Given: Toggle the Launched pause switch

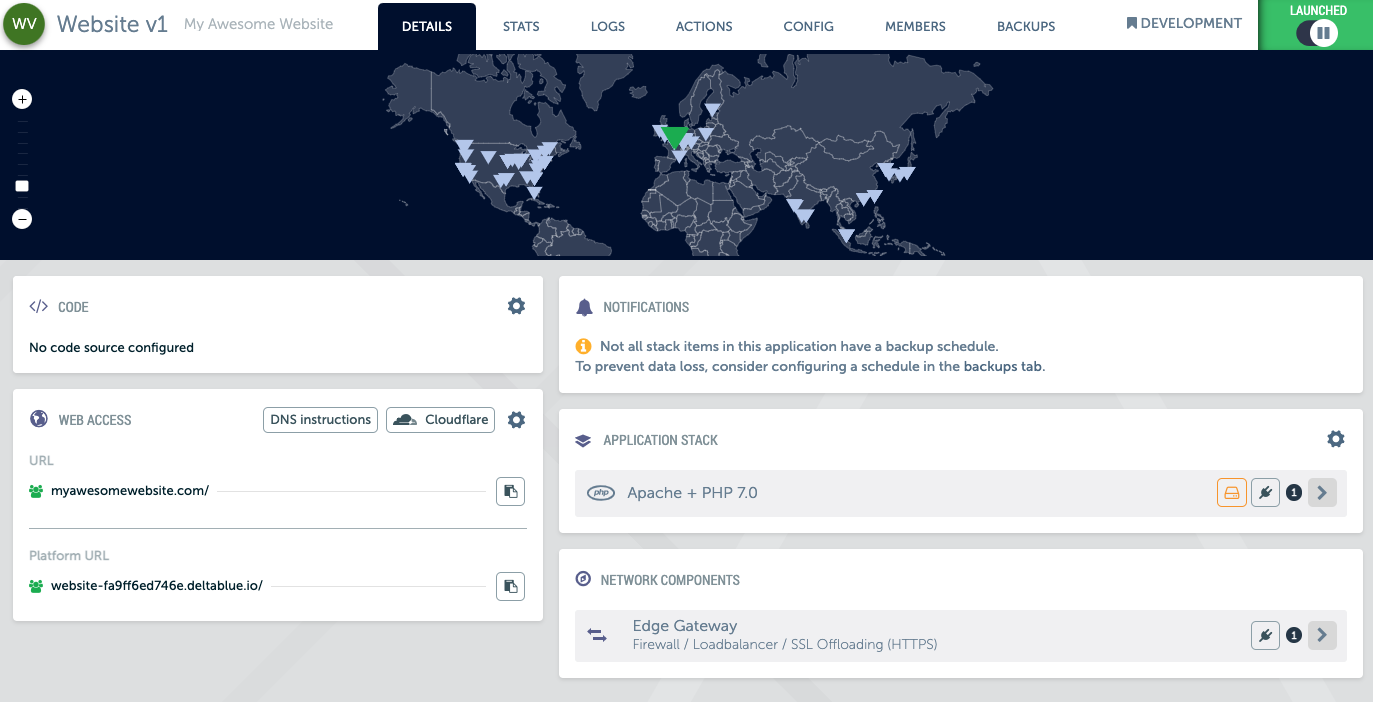Looking at the screenshot, I should pyautogui.click(x=1316, y=33).
